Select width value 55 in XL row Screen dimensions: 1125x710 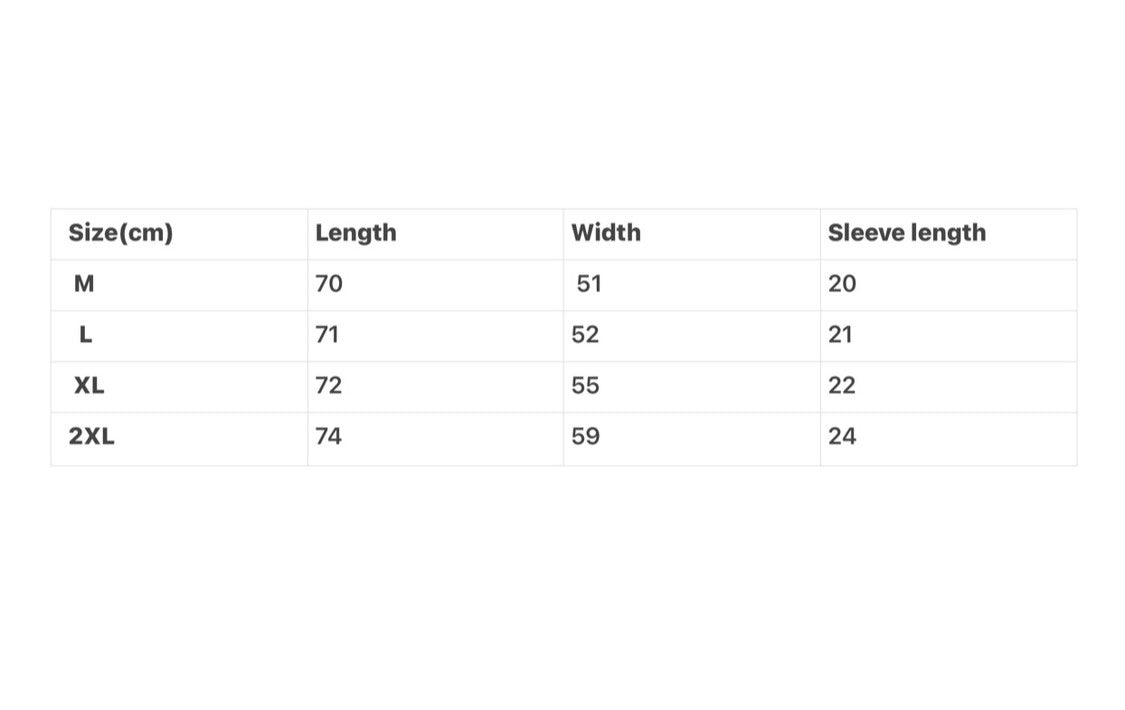coord(585,386)
